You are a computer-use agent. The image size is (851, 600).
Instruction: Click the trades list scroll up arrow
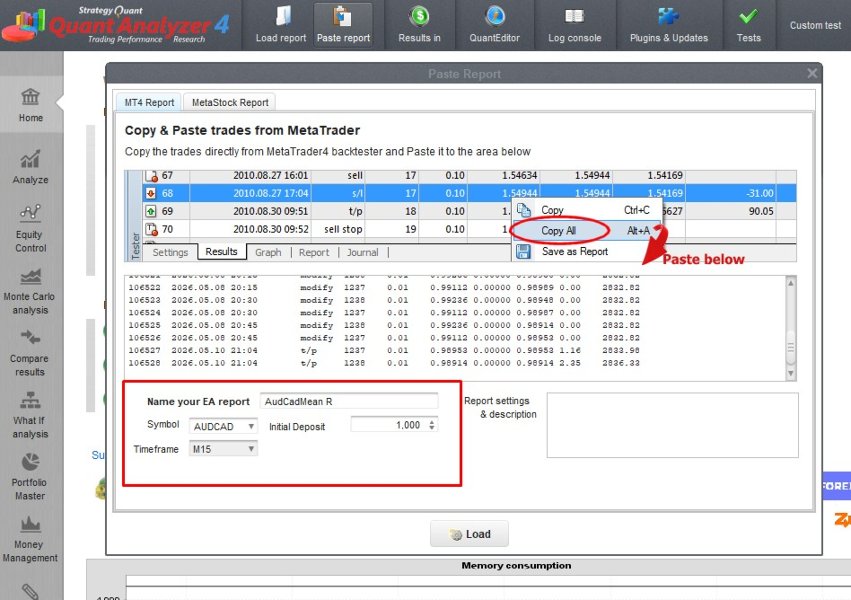(791, 283)
